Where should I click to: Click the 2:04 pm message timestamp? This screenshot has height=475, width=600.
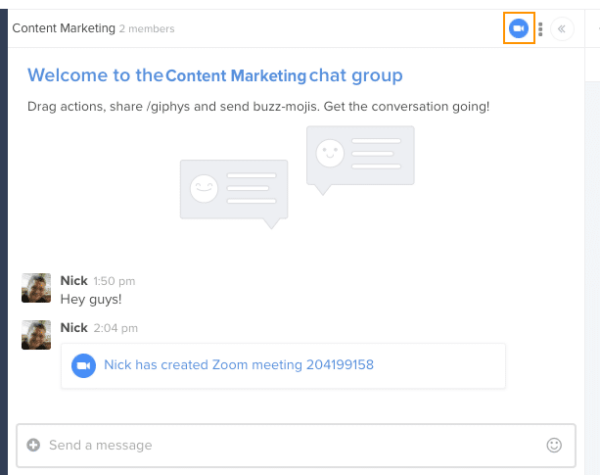click(x=116, y=328)
